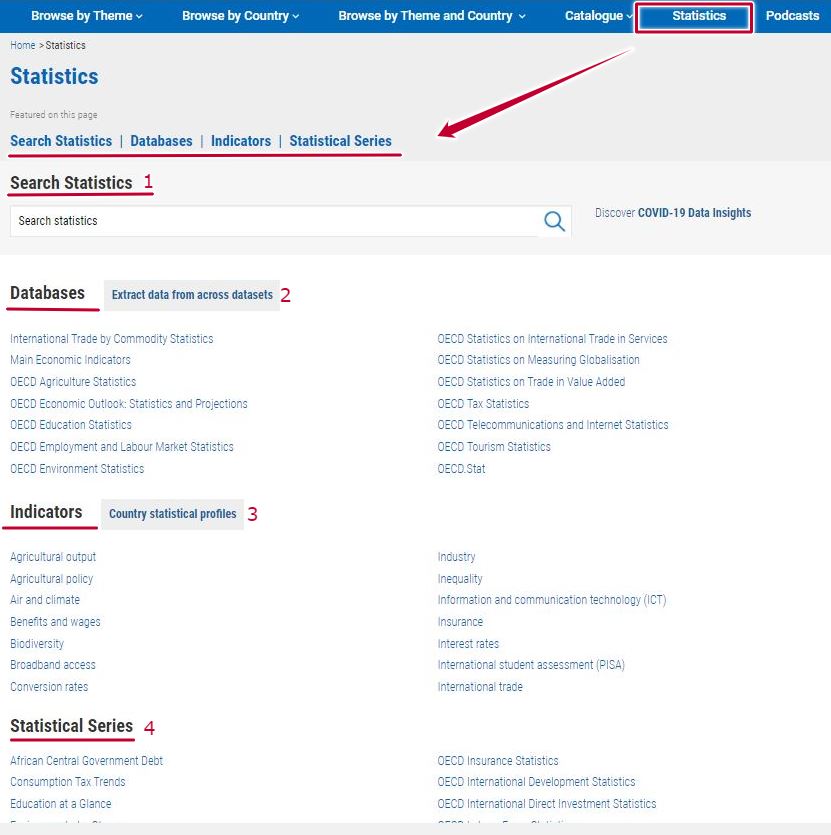Open OECD Environment Statistics
The height and width of the screenshot is (835, 831).
pyautogui.click(x=77, y=469)
